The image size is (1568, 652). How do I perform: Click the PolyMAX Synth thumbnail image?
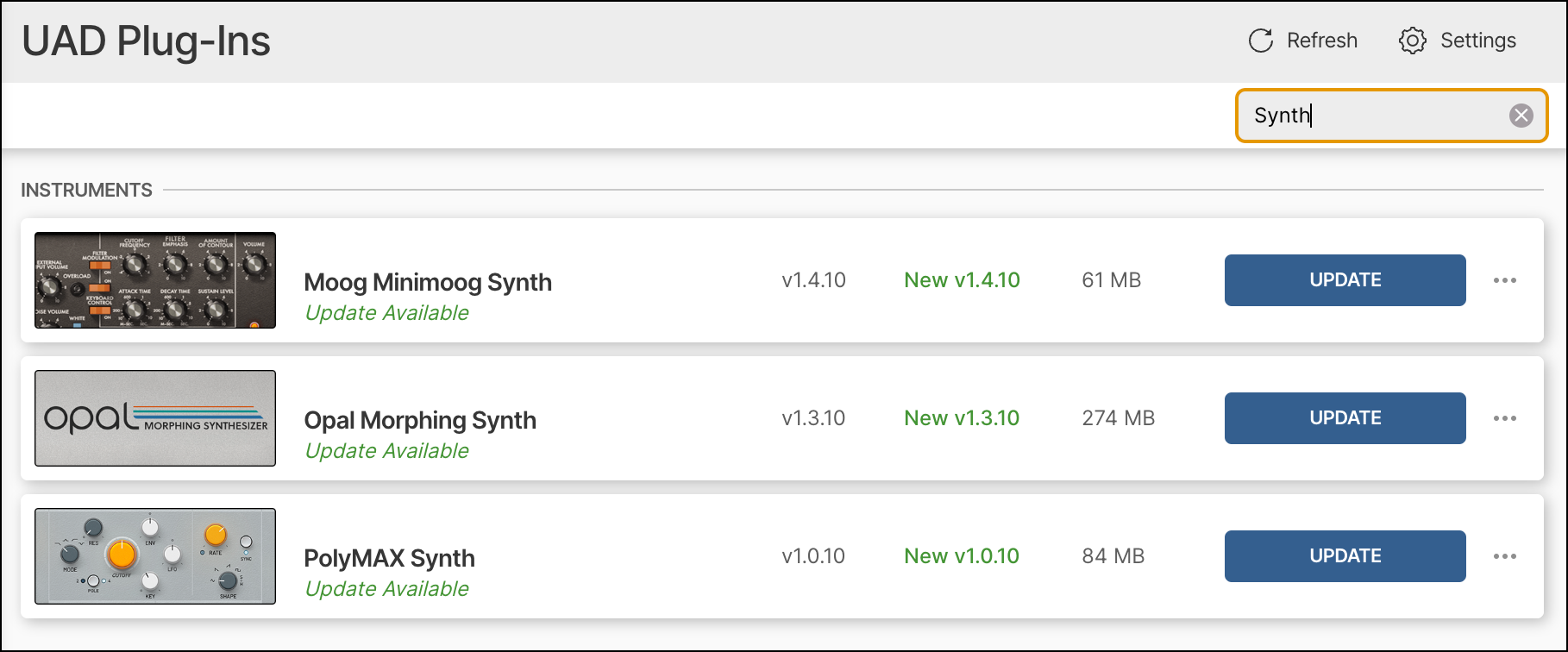coord(155,556)
